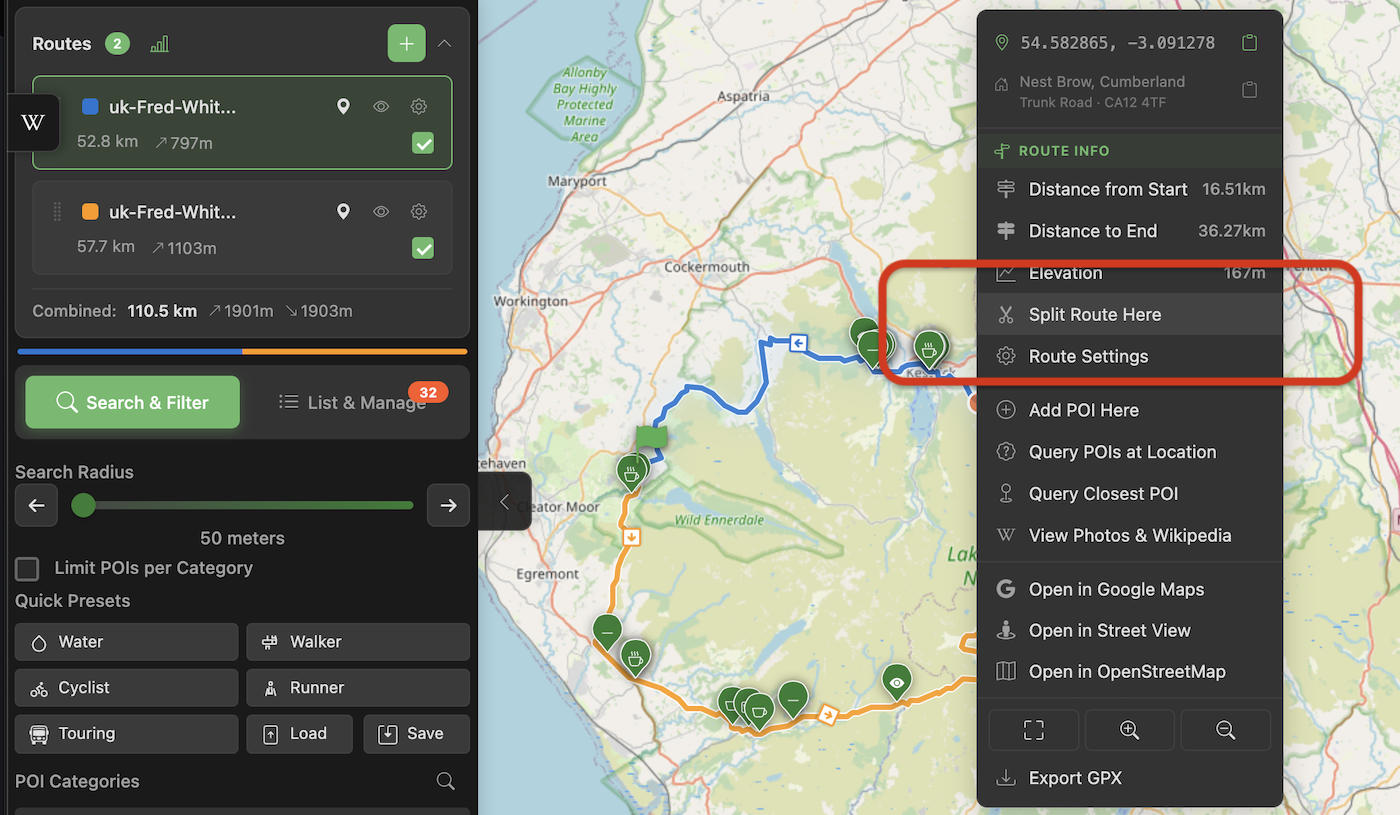1400x815 pixels.
Task: Click Export GPX in the context menu
Action: 1075,778
